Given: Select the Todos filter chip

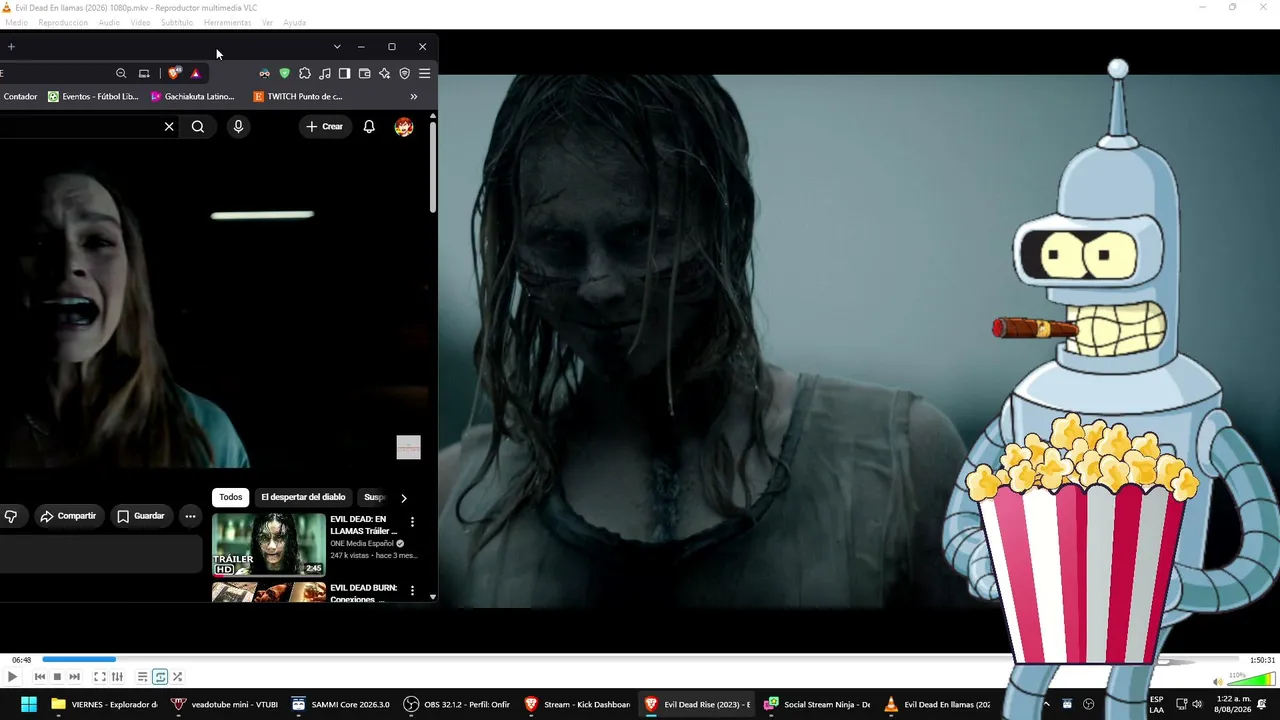Looking at the screenshot, I should 231,497.
